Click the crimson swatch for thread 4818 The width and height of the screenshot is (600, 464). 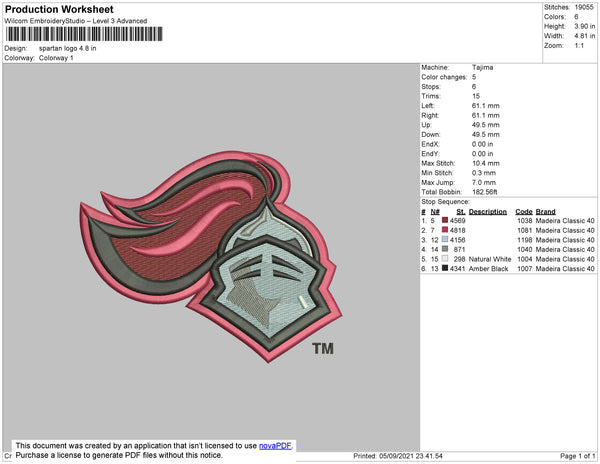coord(445,230)
